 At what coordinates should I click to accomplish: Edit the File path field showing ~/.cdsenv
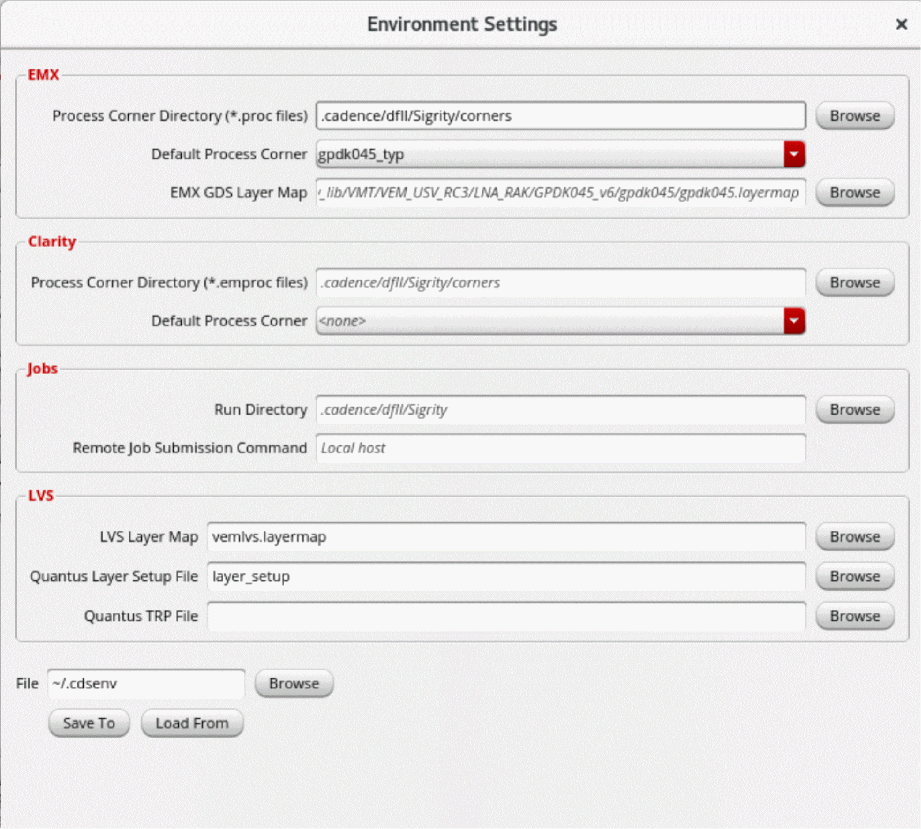pyautogui.click(x=146, y=684)
